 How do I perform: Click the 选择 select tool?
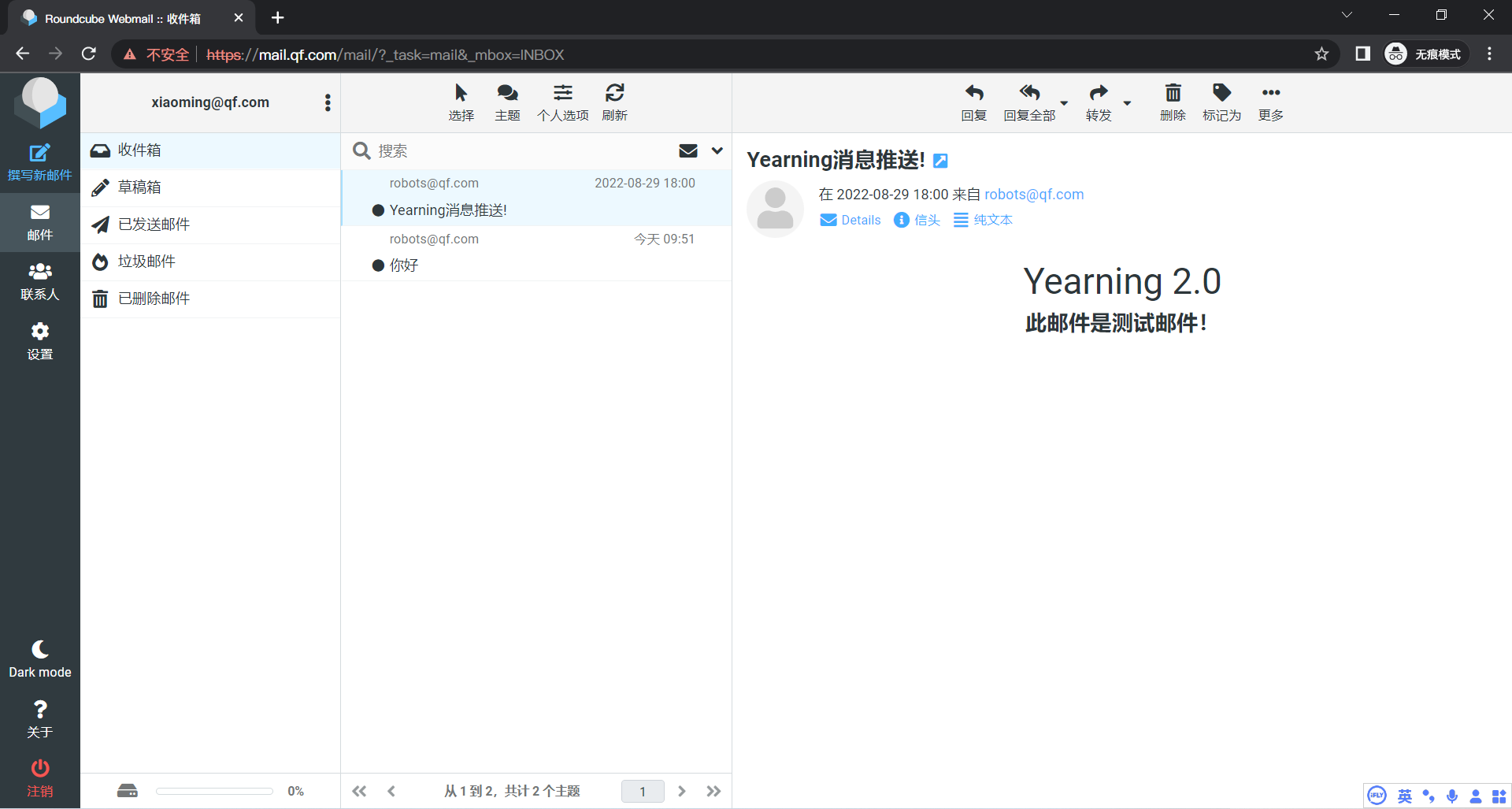(461, 103)
